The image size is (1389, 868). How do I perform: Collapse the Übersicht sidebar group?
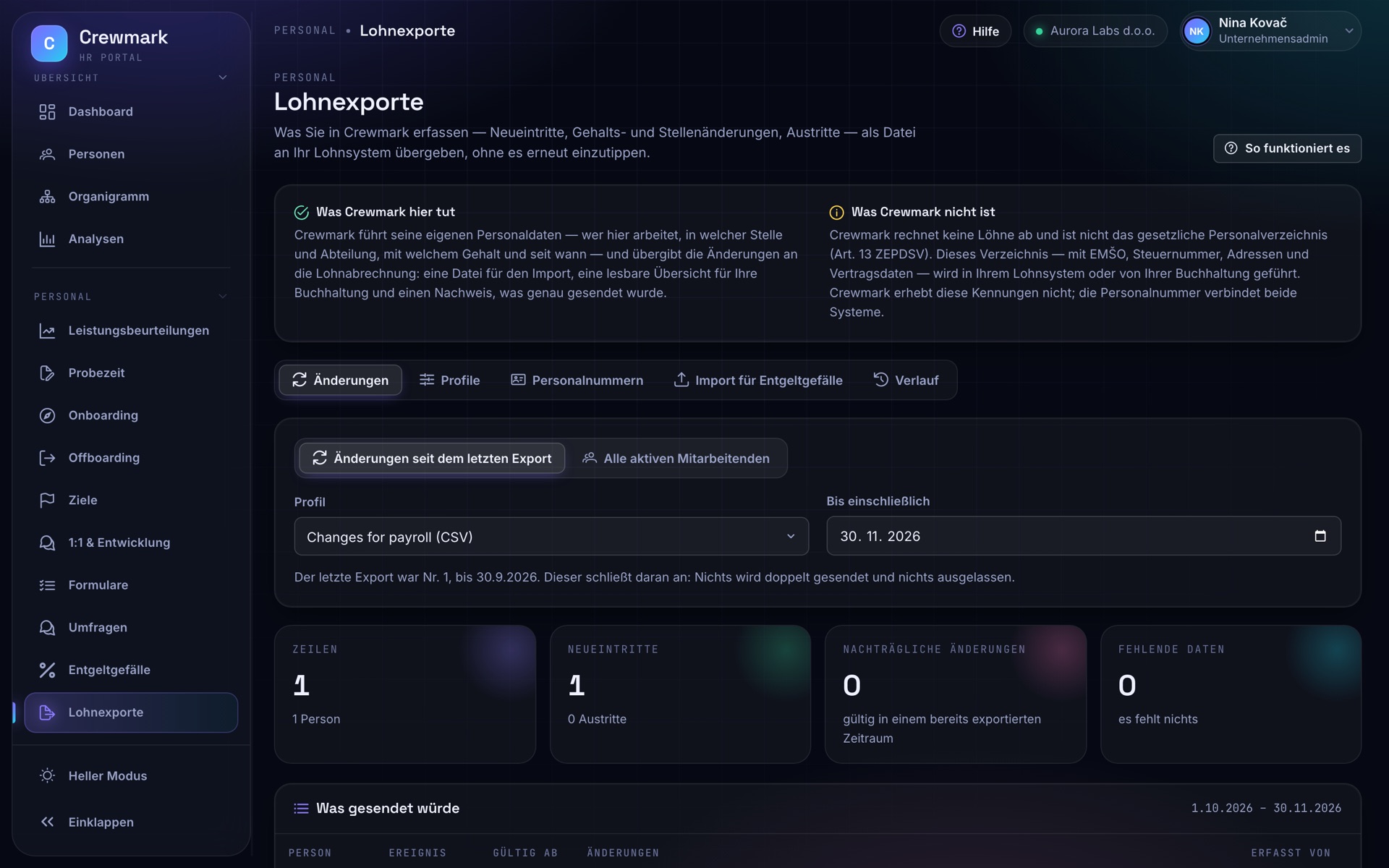[223, 77]
